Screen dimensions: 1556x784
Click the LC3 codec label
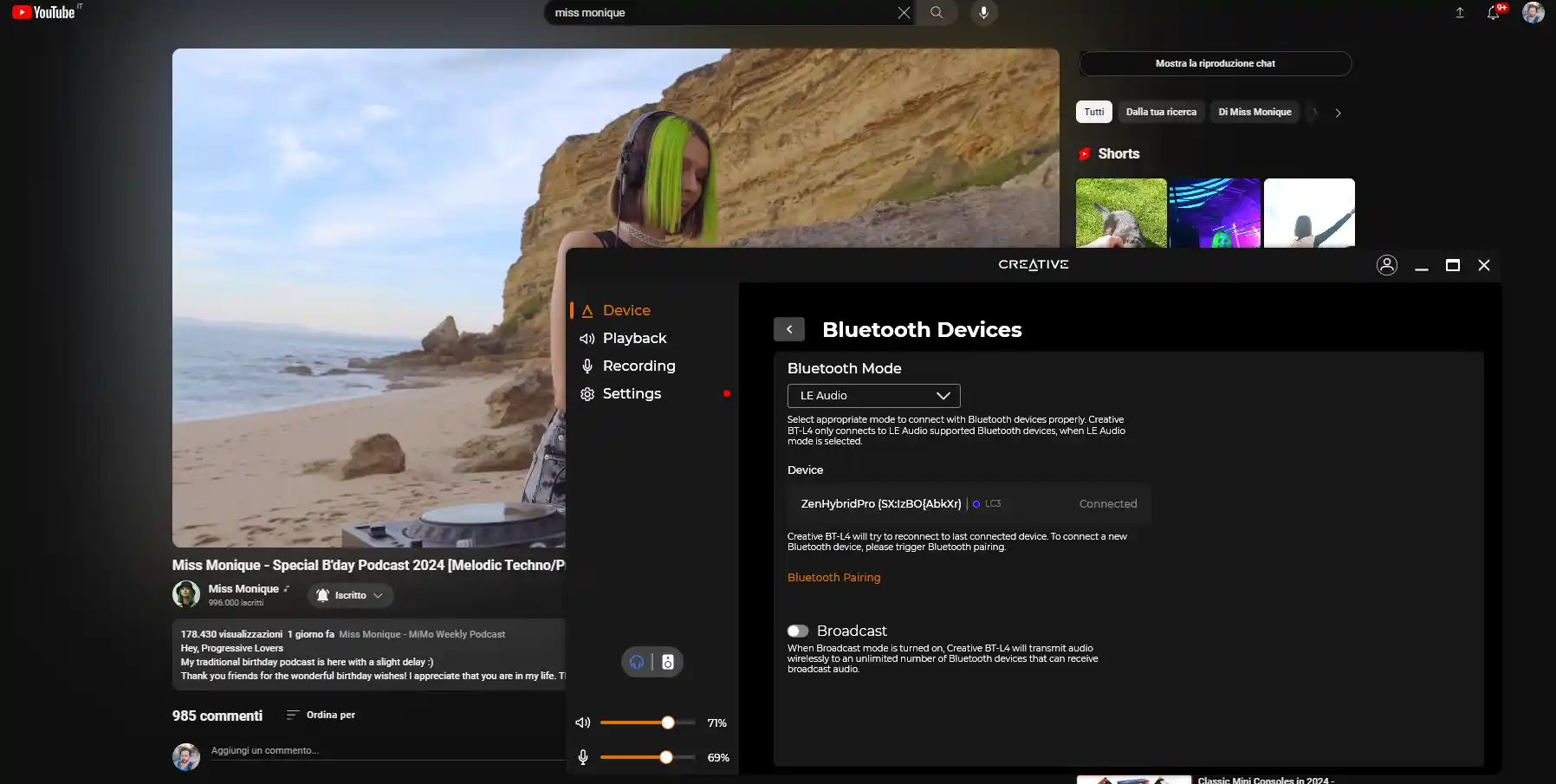click(x=993, y=503)
